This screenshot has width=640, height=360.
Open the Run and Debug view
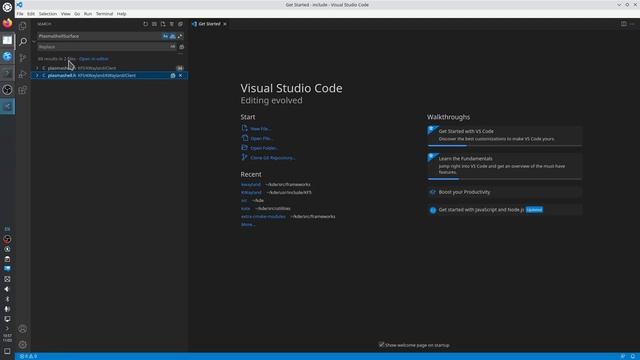[23, 74]
